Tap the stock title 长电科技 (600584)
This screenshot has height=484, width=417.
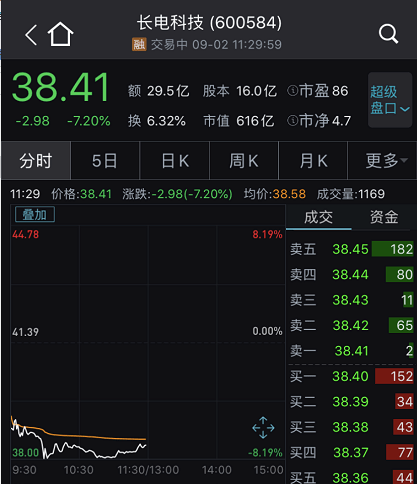tap(209, 23)
